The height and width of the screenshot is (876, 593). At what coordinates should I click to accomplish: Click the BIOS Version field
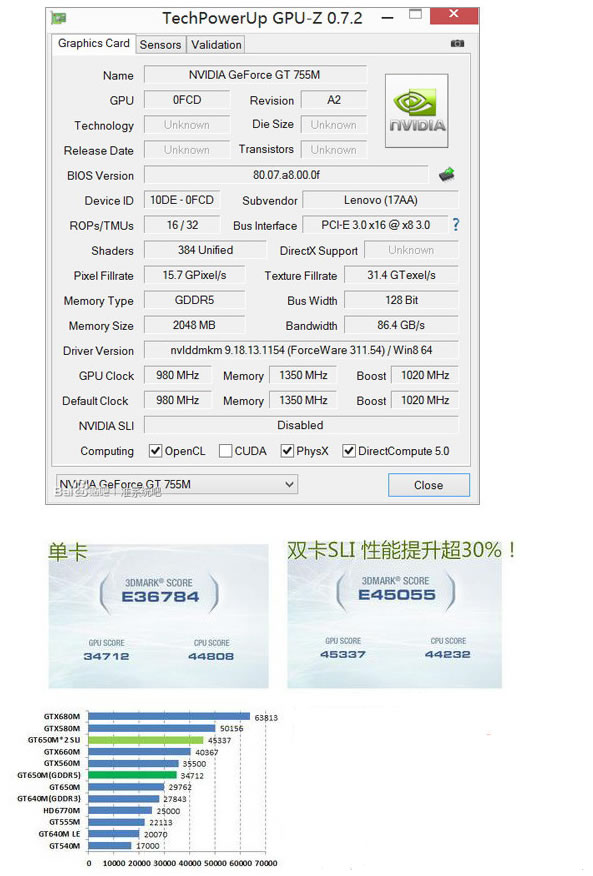click(286, 175)
